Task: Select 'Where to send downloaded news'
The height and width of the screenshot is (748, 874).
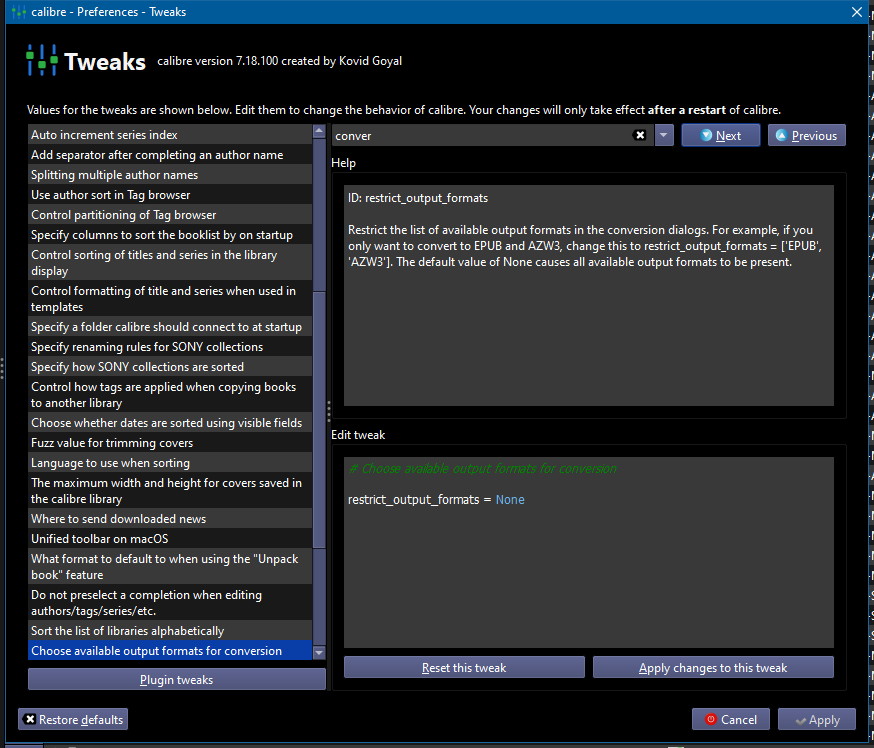Action: click(170, 519)
